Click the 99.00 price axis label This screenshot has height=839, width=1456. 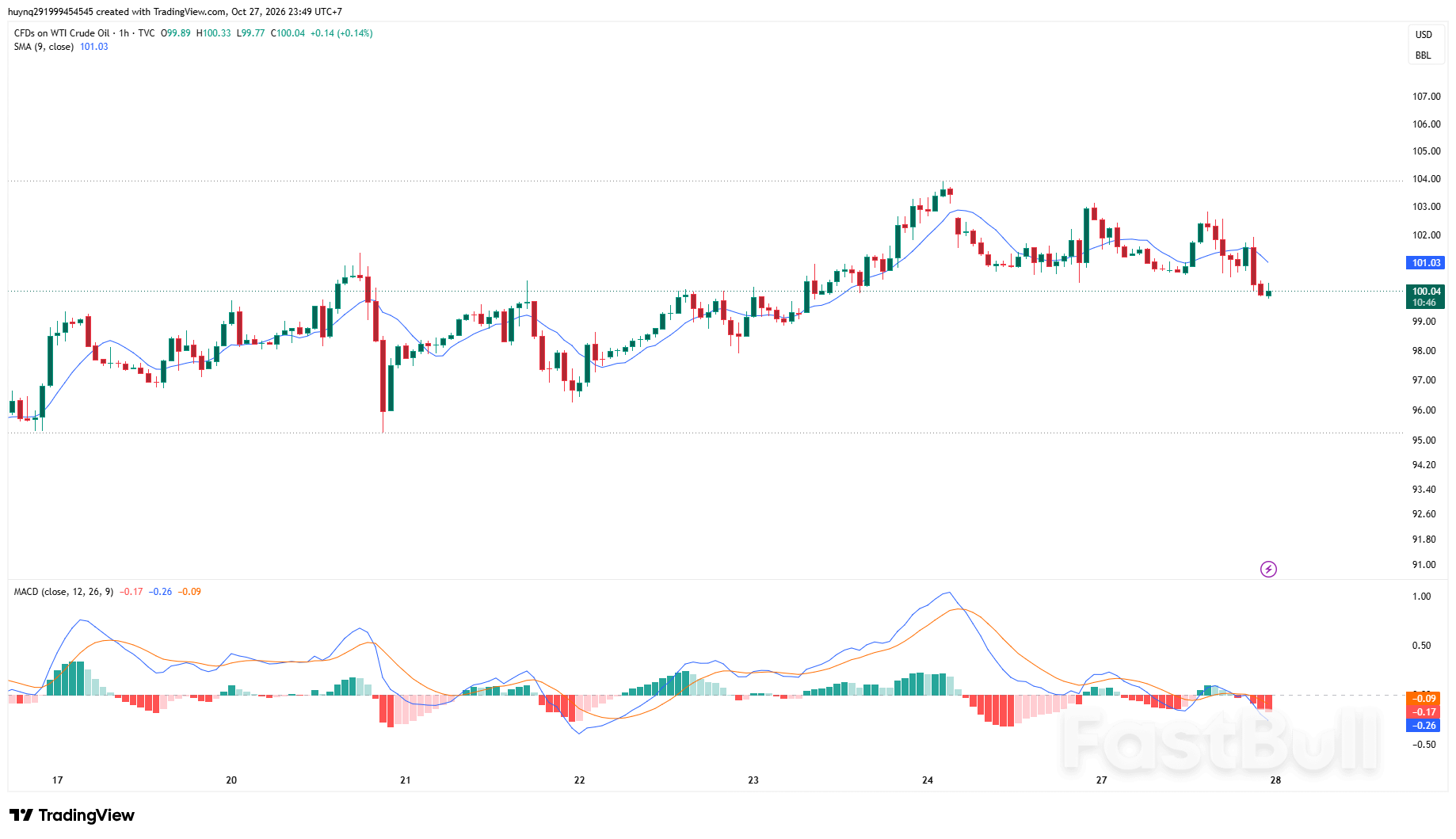tap(1424, 322)
